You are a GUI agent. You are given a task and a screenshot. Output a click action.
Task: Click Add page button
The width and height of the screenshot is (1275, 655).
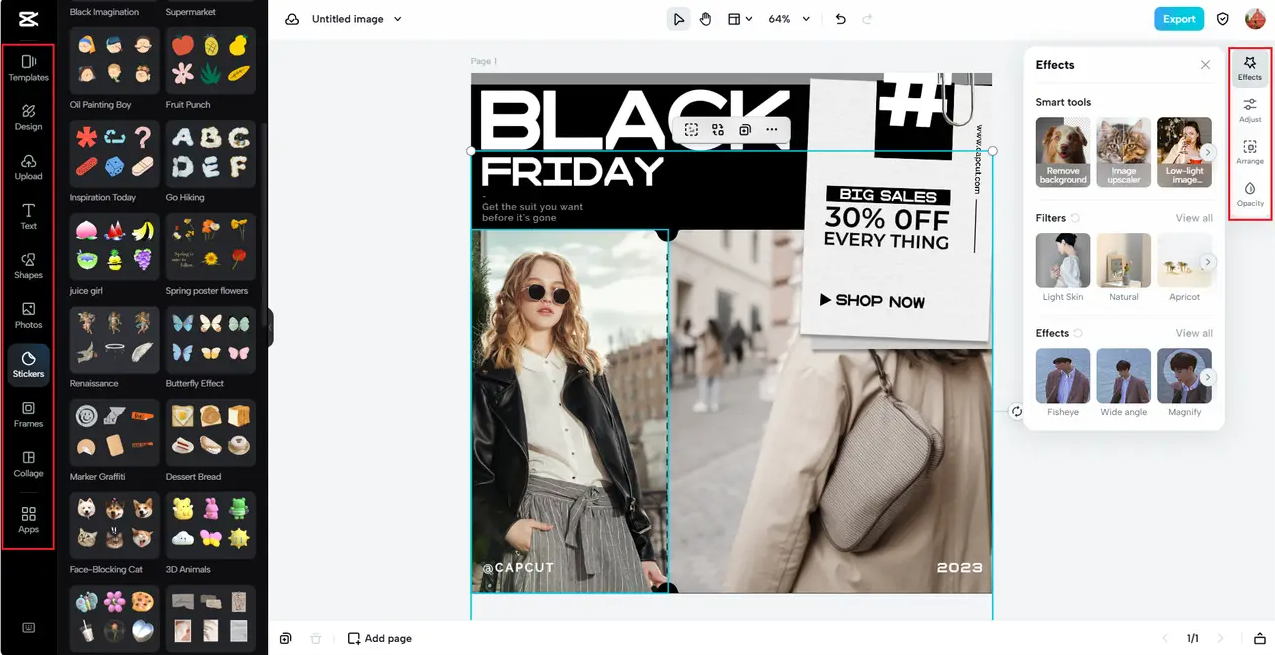click(379, 638)
